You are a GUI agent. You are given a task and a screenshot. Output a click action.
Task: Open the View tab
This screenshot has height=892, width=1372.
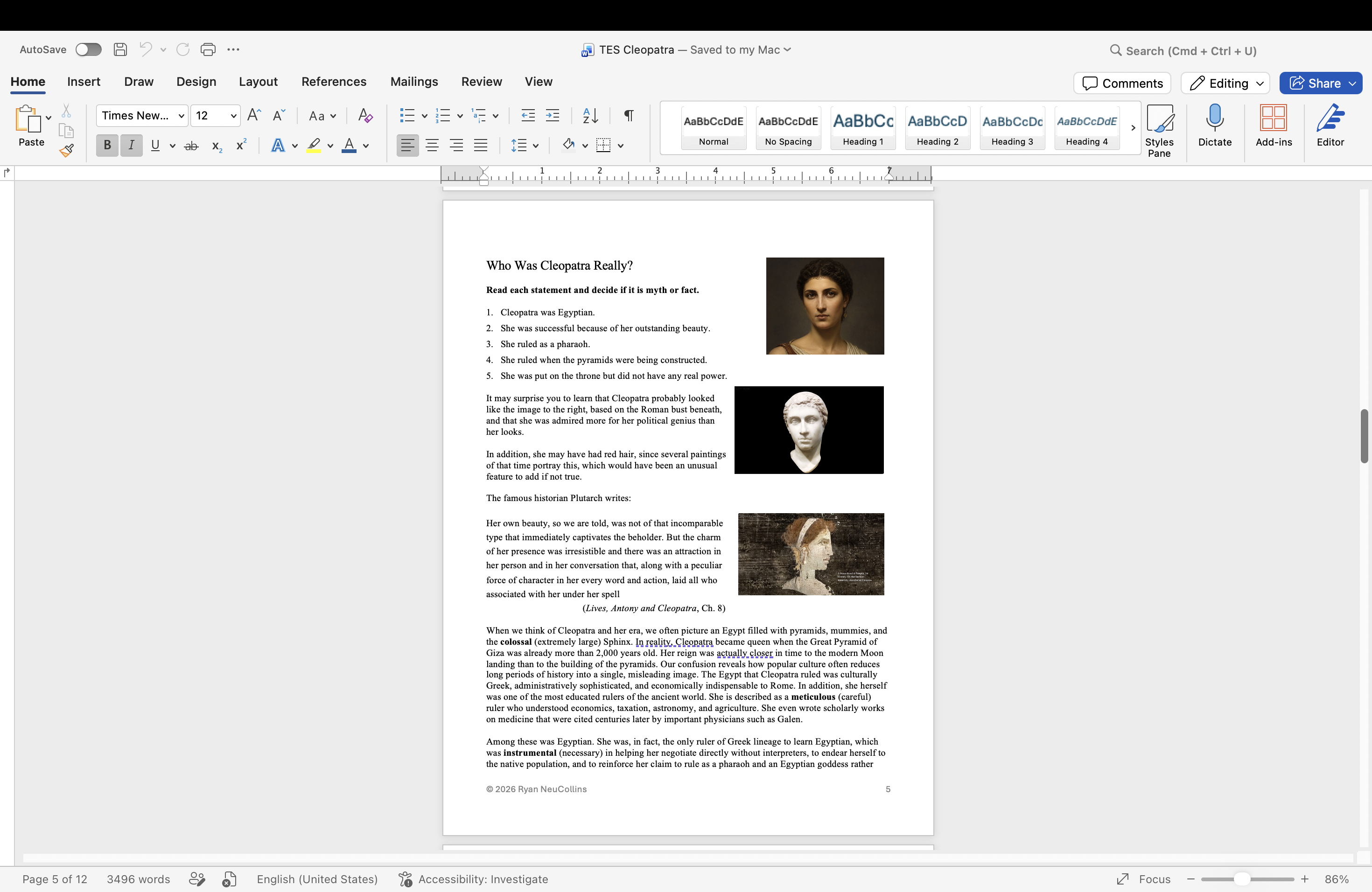tap(539, 82)
